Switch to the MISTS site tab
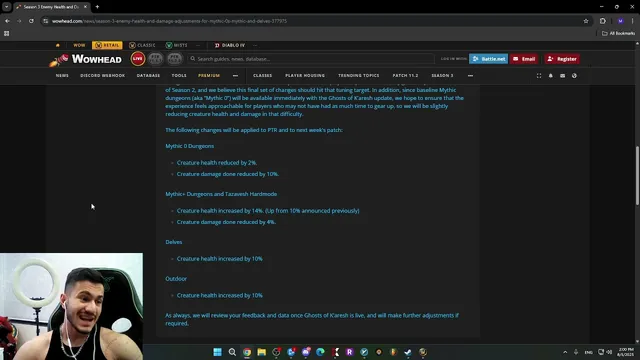The image size is (640, 360). click(177, 45)
